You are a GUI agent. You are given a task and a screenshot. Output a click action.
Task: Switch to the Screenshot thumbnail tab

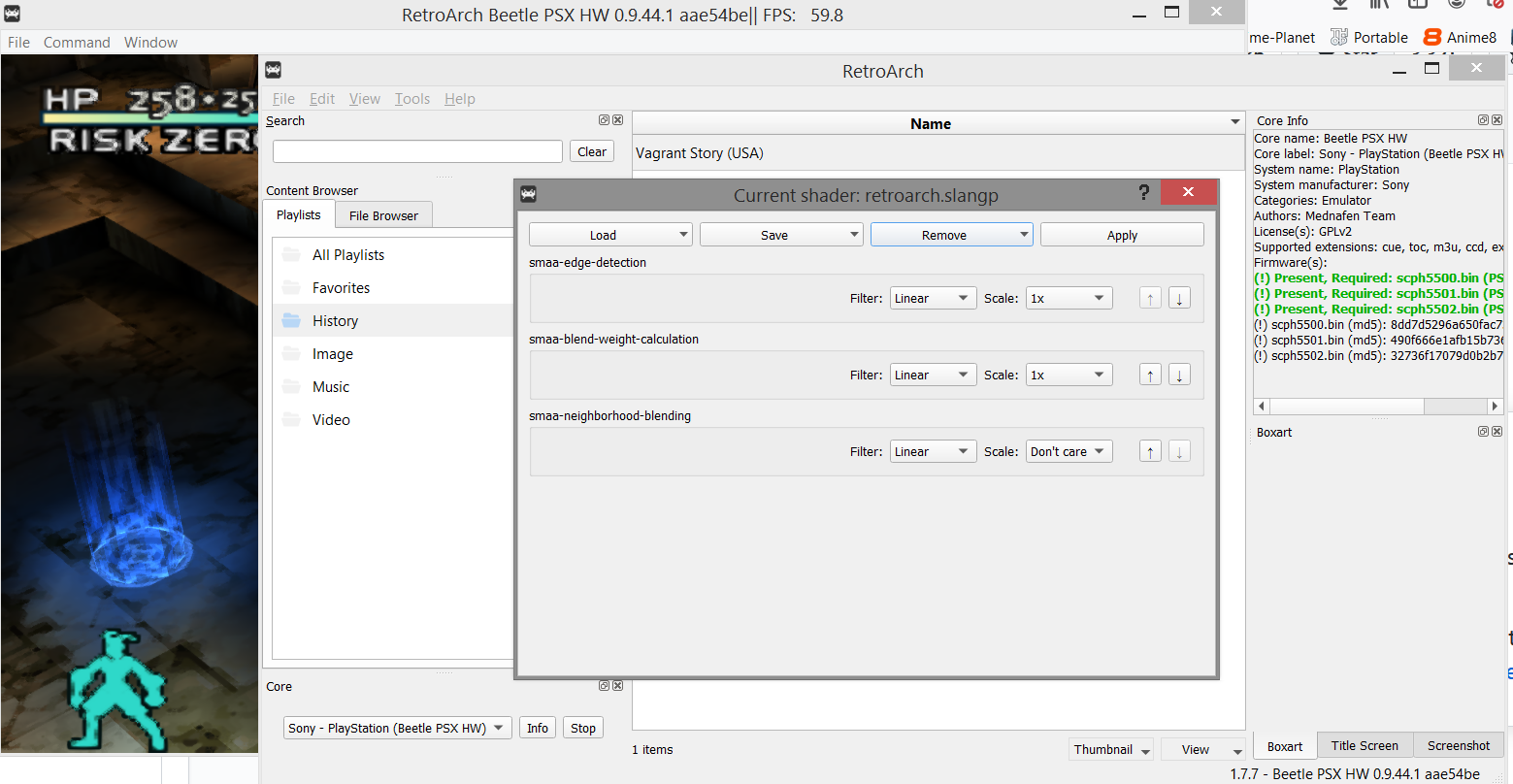tap(1459, 745)
